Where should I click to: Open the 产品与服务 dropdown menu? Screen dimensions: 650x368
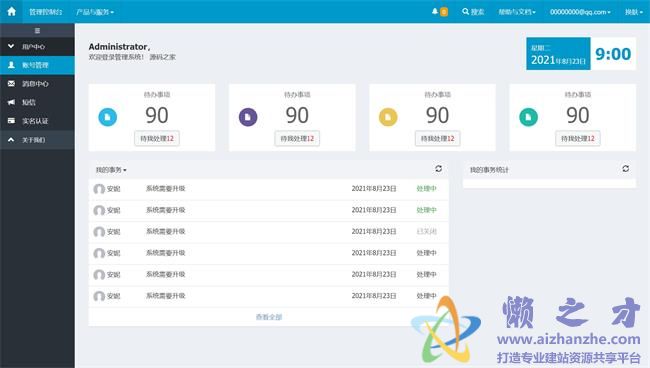pyautogui.click(x=95, y=12)
